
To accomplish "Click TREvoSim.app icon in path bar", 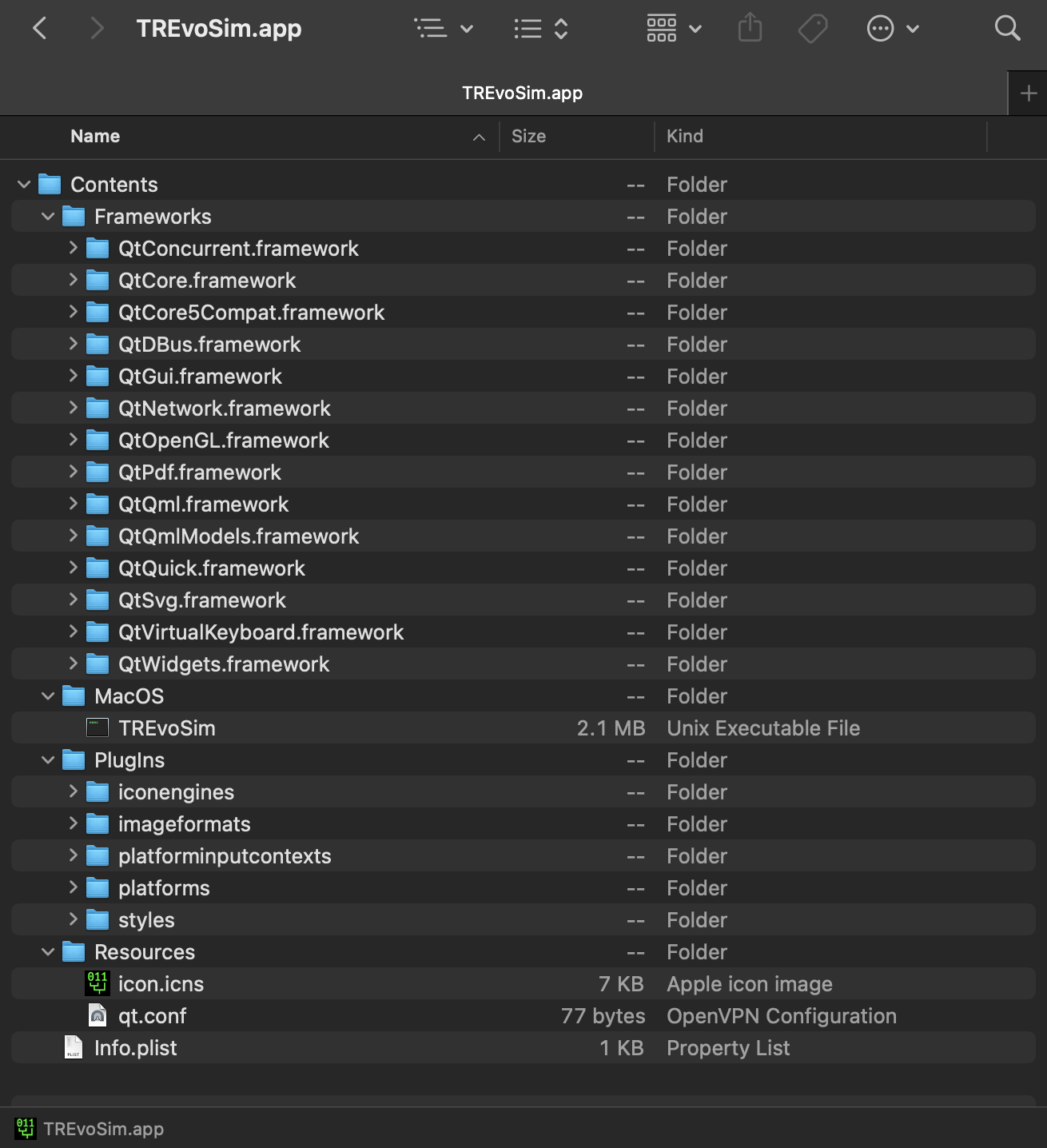I will point(26,1129).
